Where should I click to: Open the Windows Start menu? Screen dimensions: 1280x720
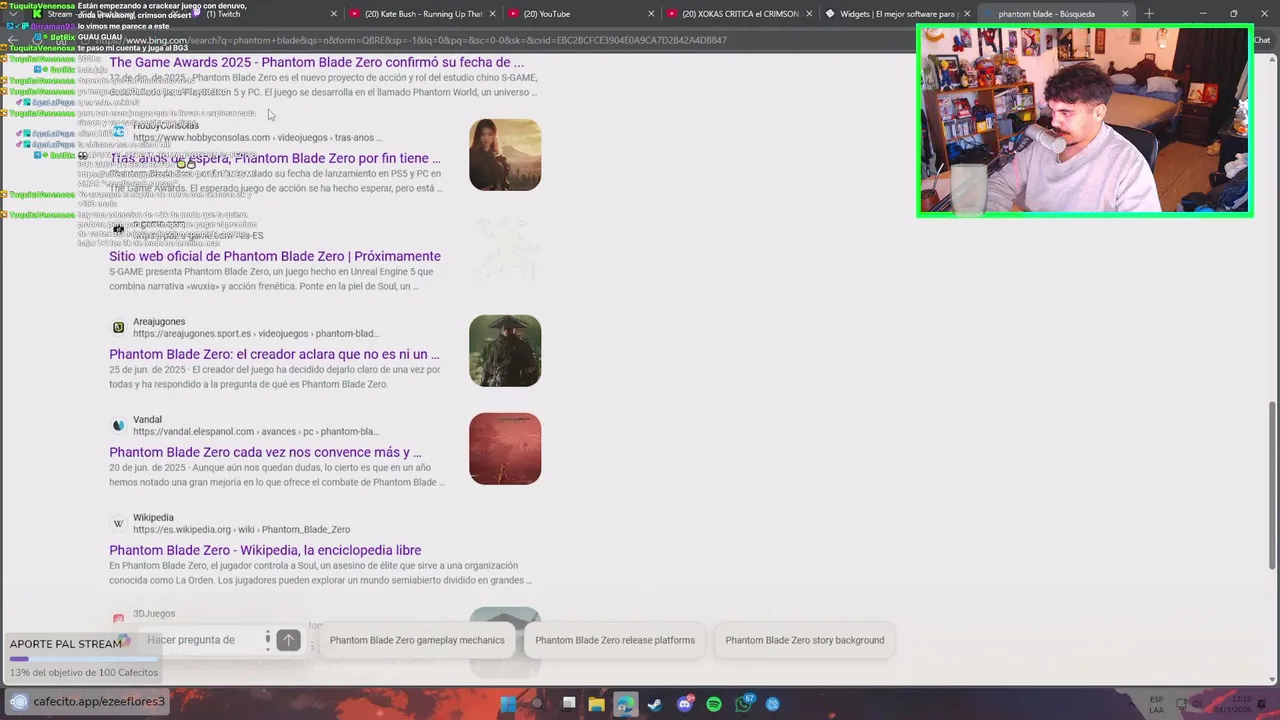[509, 704]
